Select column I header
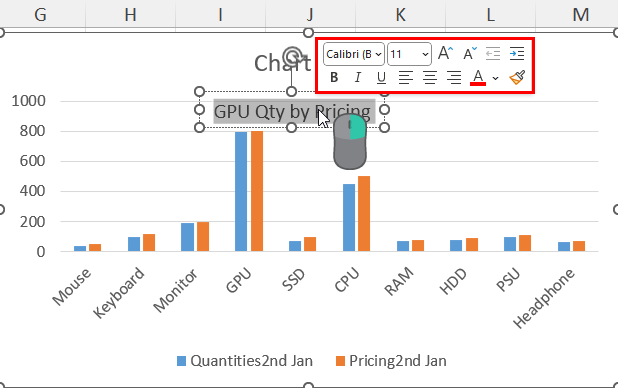Screen dimensions: 618x388 pos(220,15)
